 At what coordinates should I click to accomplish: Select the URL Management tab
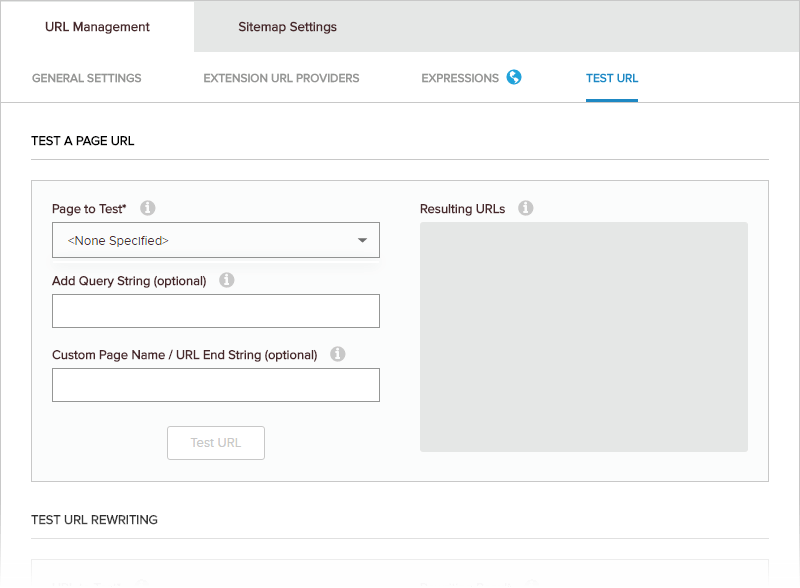97,27
